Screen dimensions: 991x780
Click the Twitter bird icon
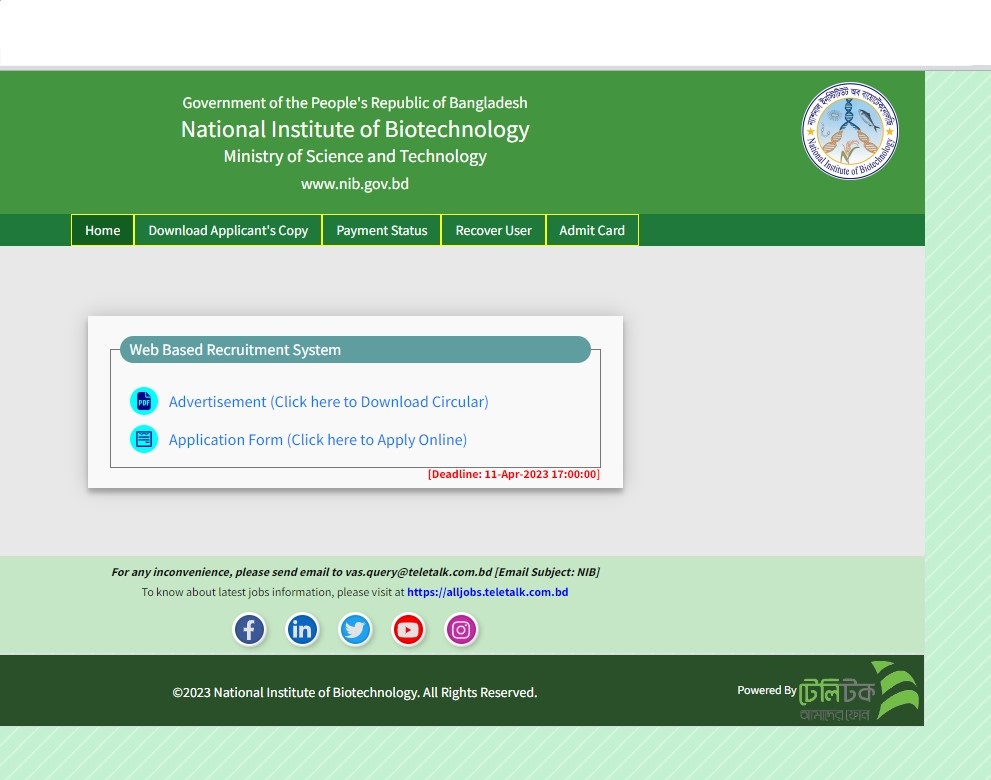[x=355, y=630]
